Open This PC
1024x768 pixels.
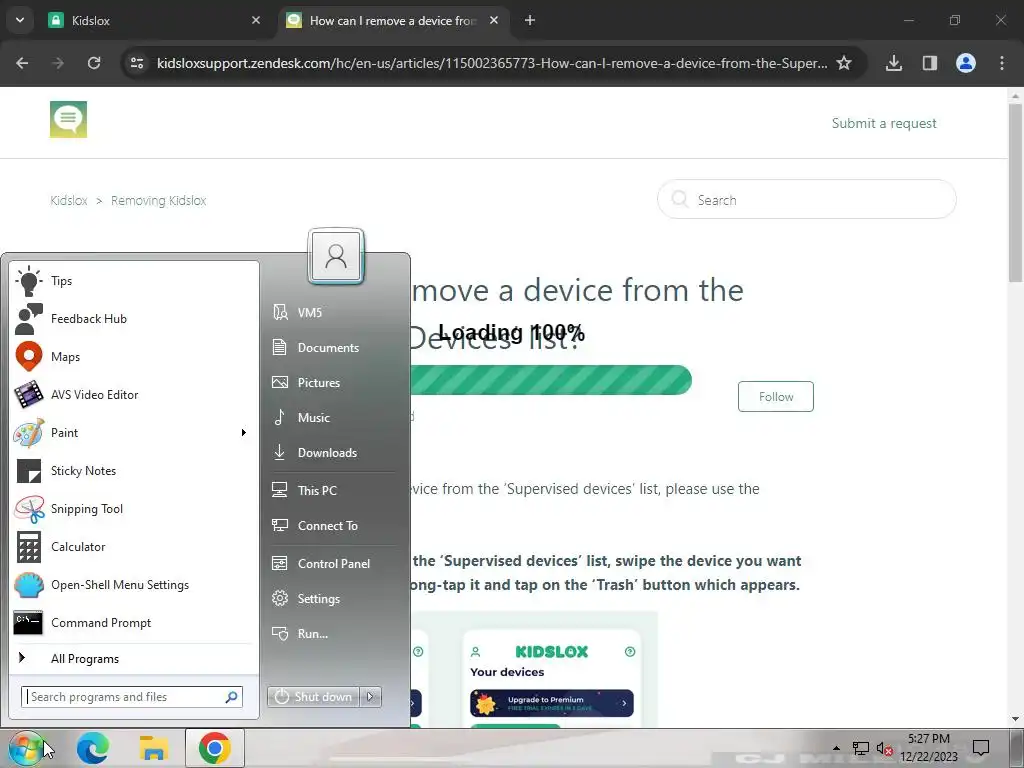(334, 490)
